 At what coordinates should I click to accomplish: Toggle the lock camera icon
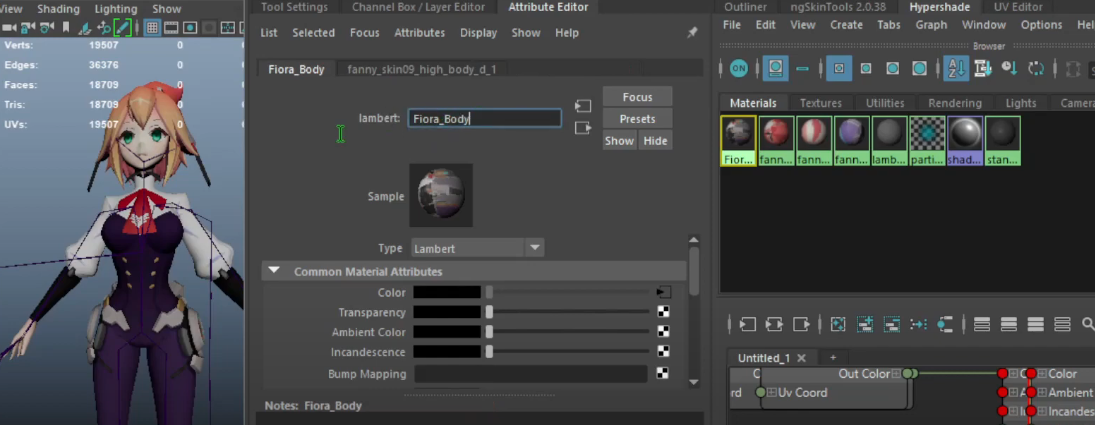(28, 28)
